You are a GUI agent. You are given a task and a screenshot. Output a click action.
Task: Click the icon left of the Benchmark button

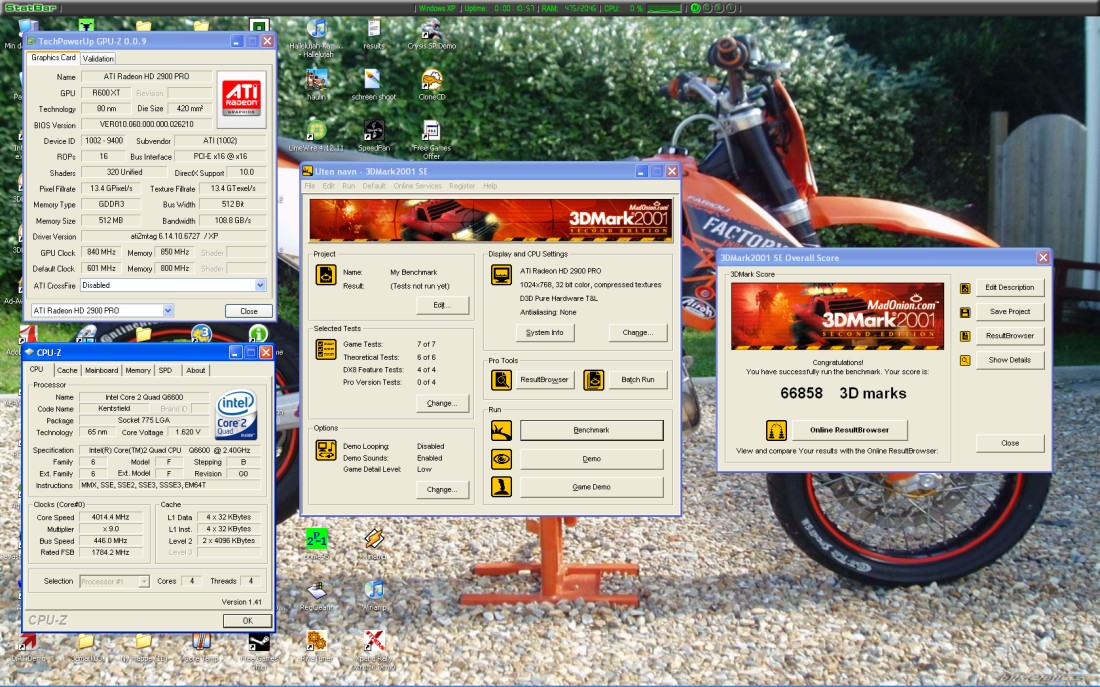[x=501, y=430]
